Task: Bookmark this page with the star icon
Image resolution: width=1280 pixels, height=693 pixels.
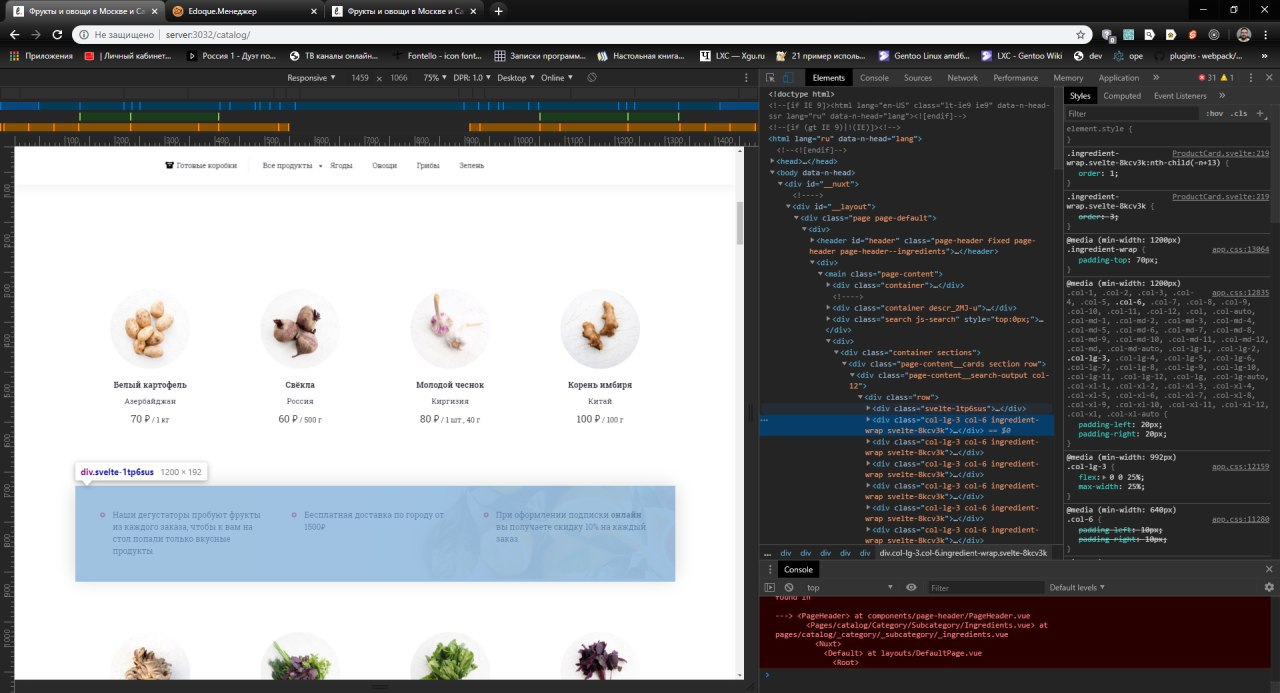Action: (1080, 34)
